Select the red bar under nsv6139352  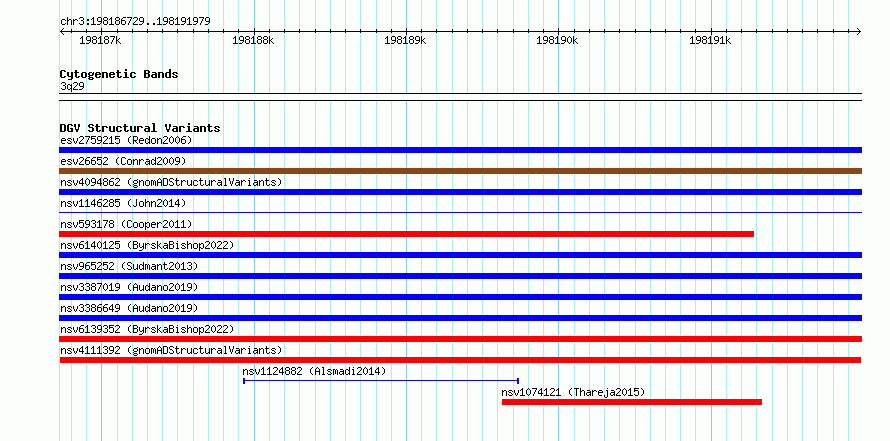pos(460,339)
